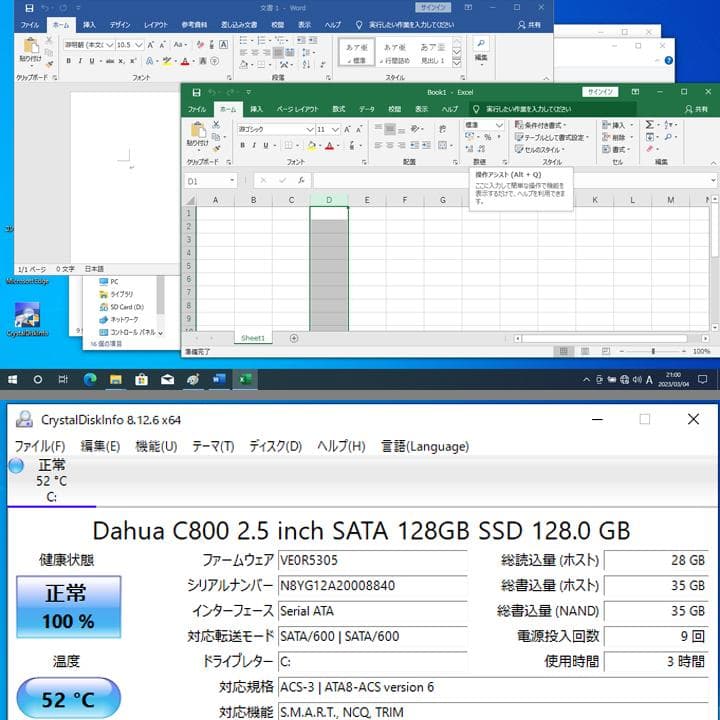Select column D header in Excel
The height and width of the screenshot is (720, 720).
tap(329, 200)
